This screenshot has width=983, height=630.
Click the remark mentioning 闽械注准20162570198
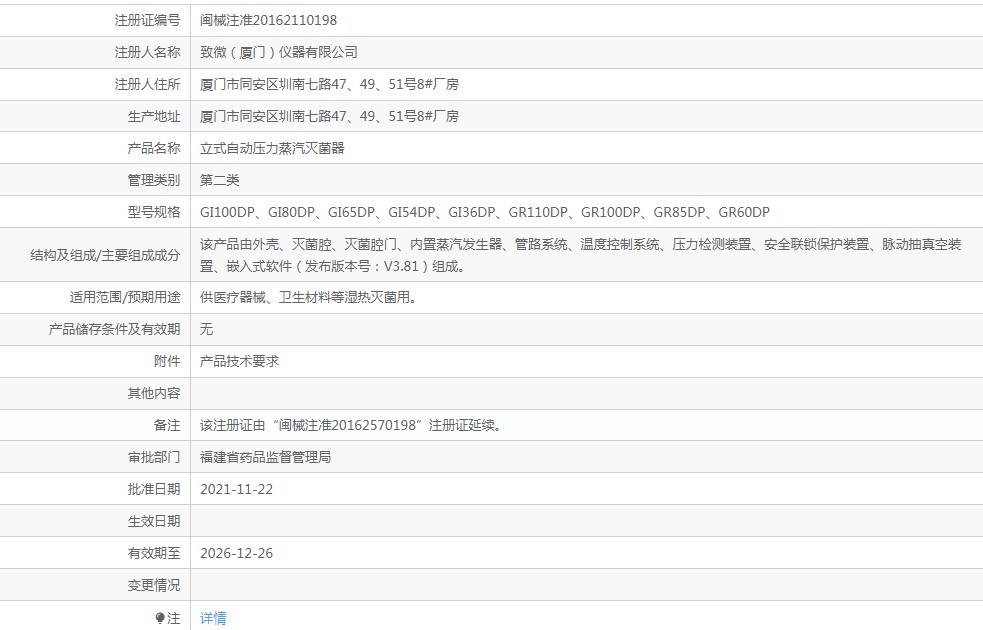[x=351, y=425]
